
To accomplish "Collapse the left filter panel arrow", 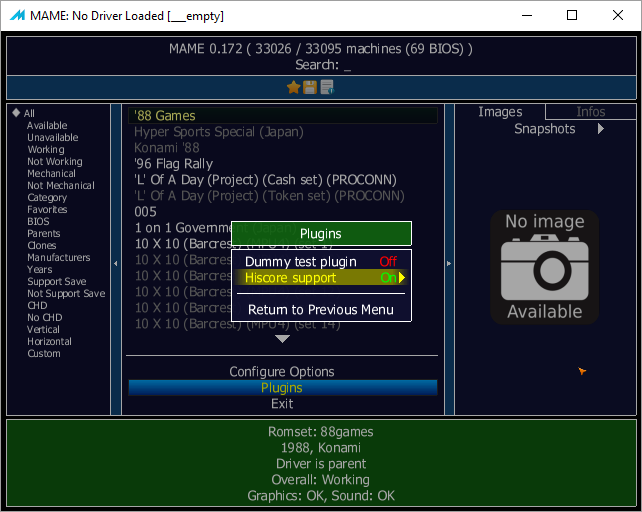I will click(x=116, y=263).
